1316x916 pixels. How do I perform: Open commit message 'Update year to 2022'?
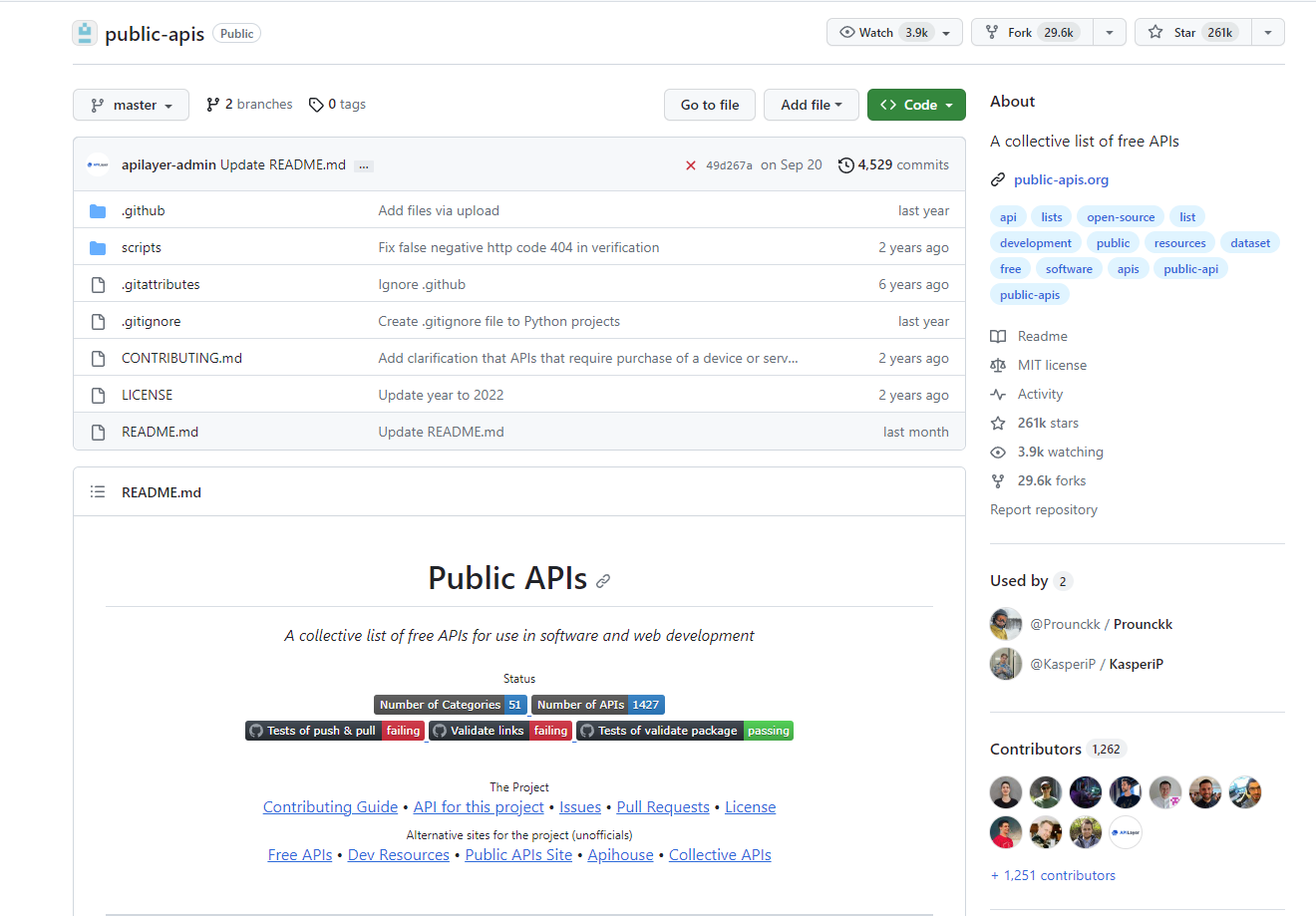coord(441,395)
